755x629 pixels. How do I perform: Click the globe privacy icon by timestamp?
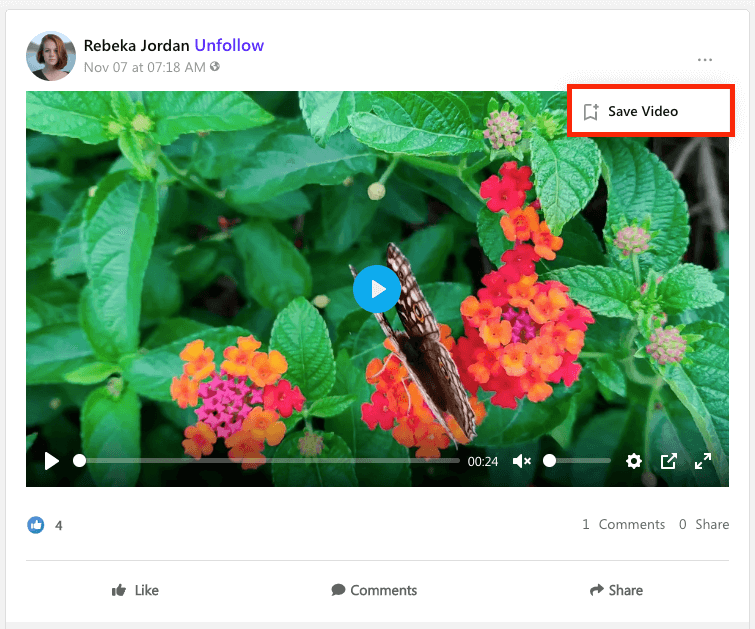click(x=215, y=67)
